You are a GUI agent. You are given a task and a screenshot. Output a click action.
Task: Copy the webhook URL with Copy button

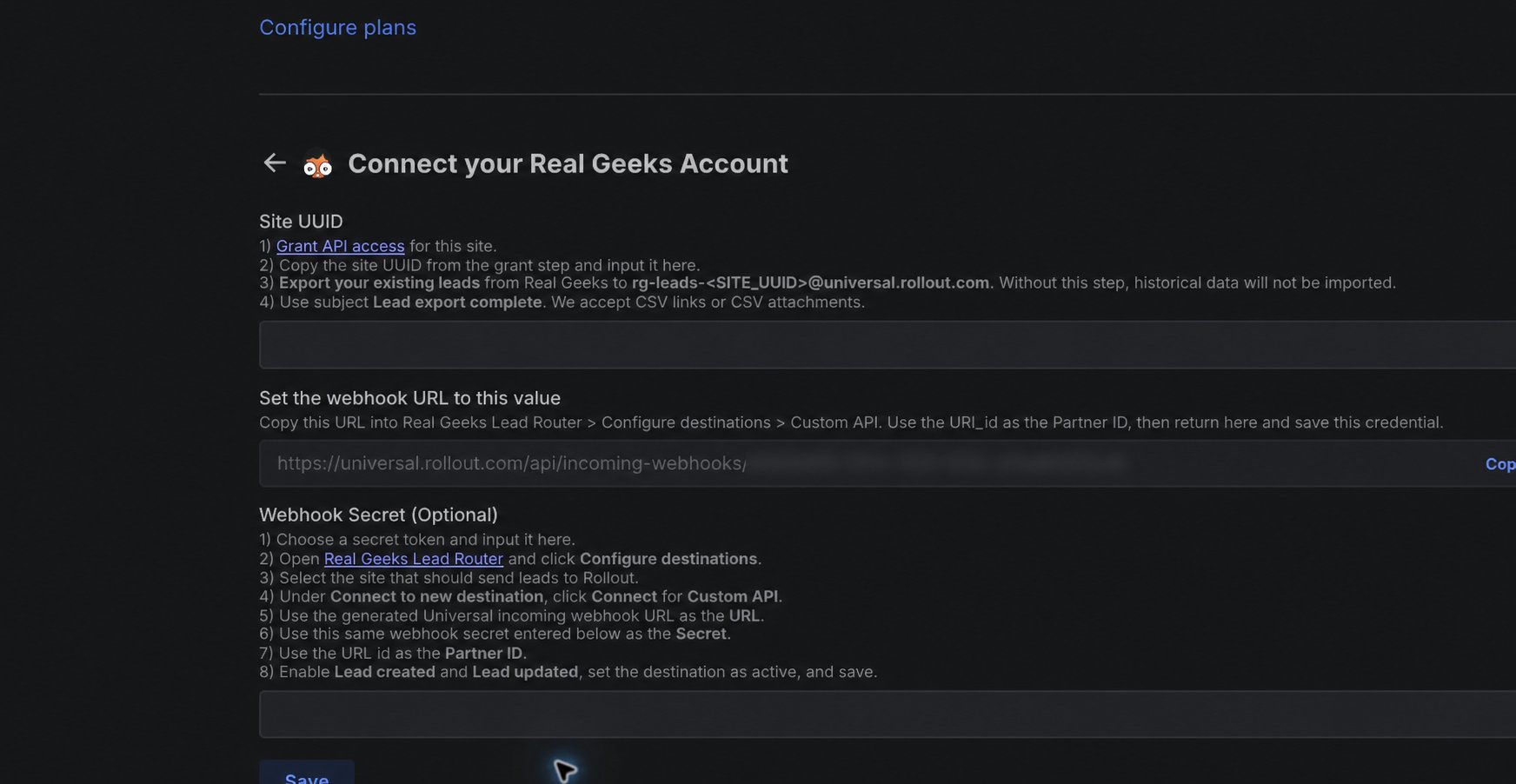pyautogui.click(x=1500, y=464)
